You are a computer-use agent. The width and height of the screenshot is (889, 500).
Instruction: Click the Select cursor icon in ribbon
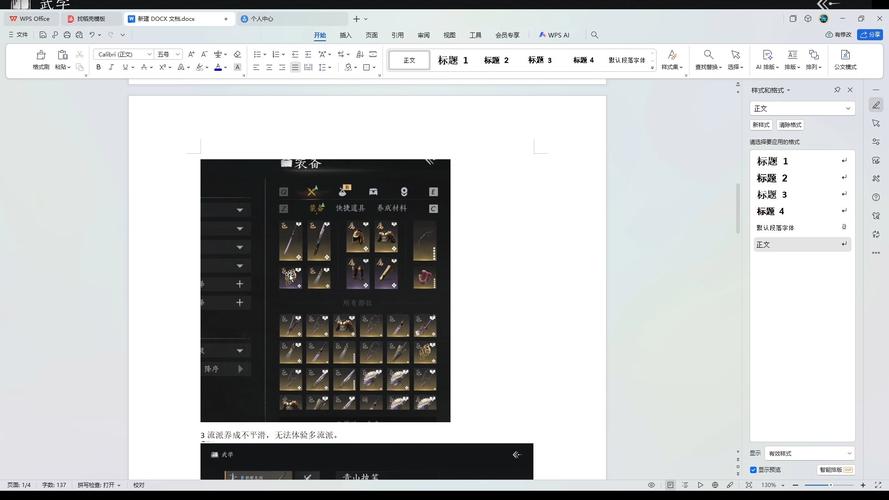(735, 54)
